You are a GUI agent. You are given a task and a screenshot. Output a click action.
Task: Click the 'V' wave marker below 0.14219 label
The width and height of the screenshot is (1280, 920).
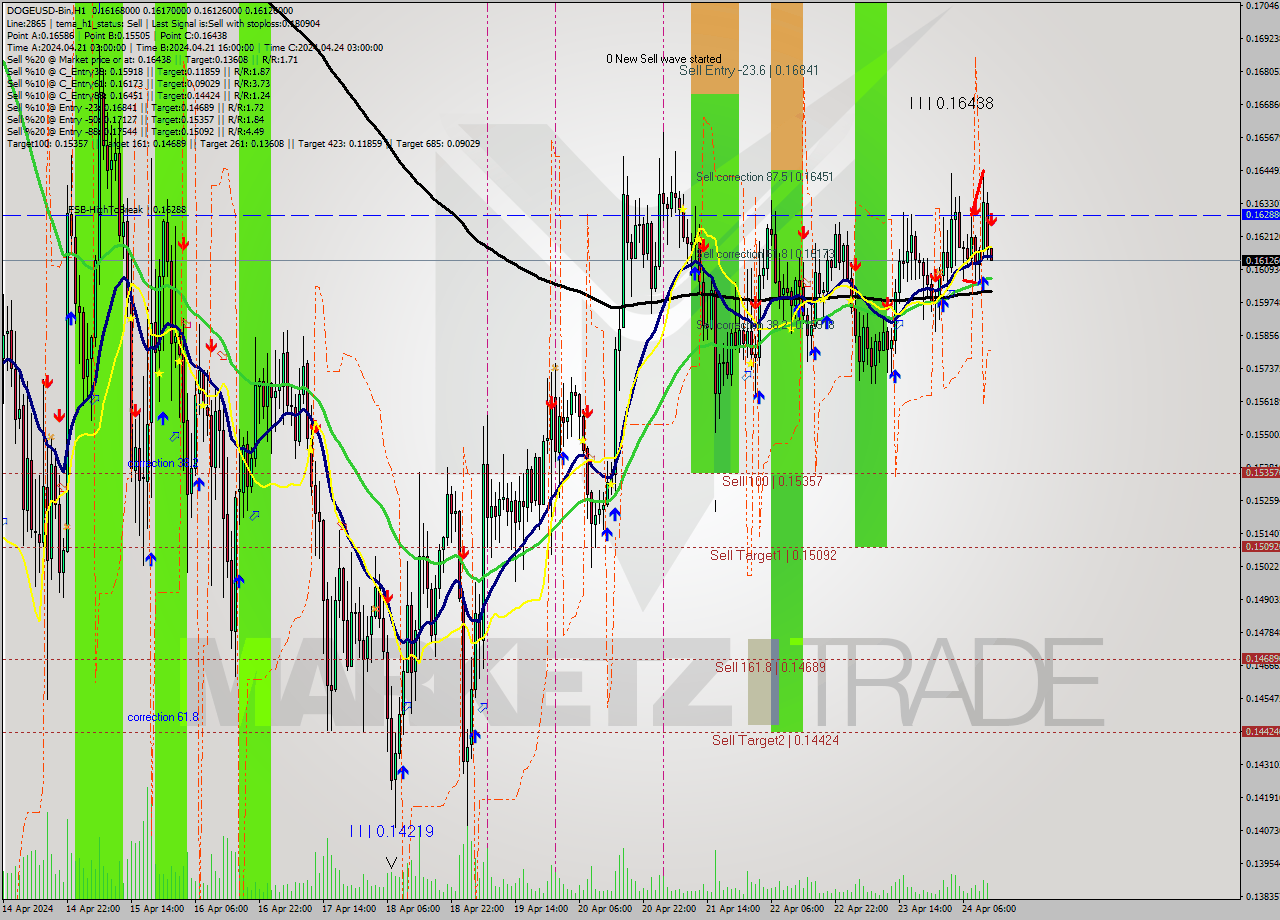click(391, 862)
